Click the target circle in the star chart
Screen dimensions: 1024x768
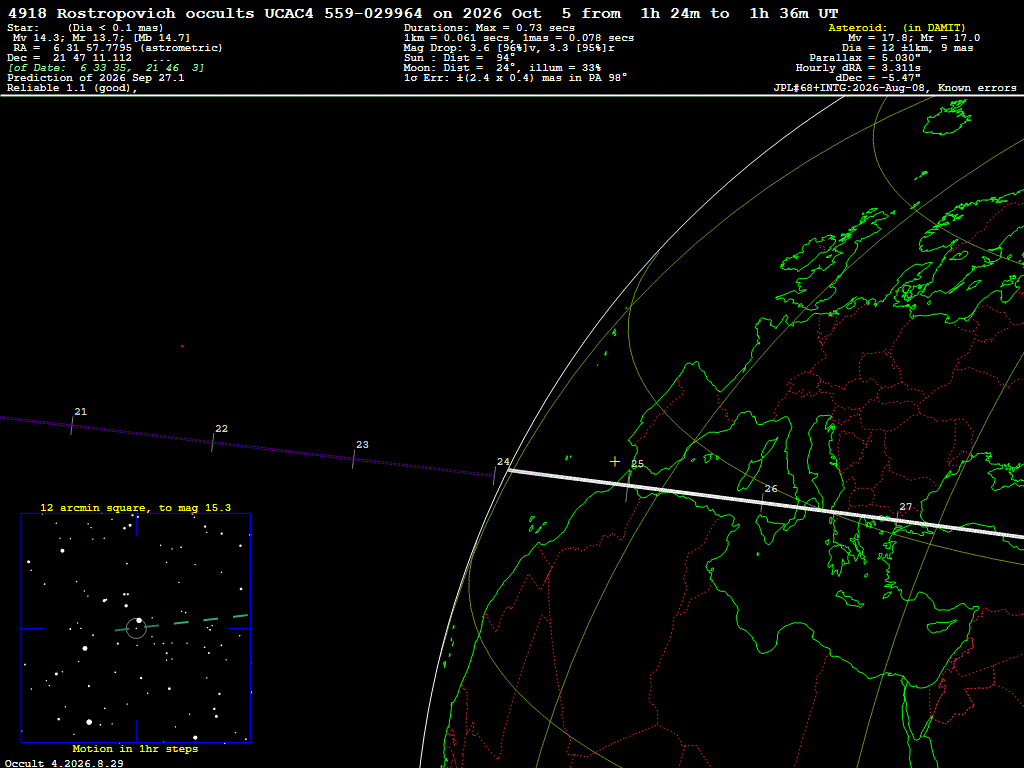click(x=136, y=628)
